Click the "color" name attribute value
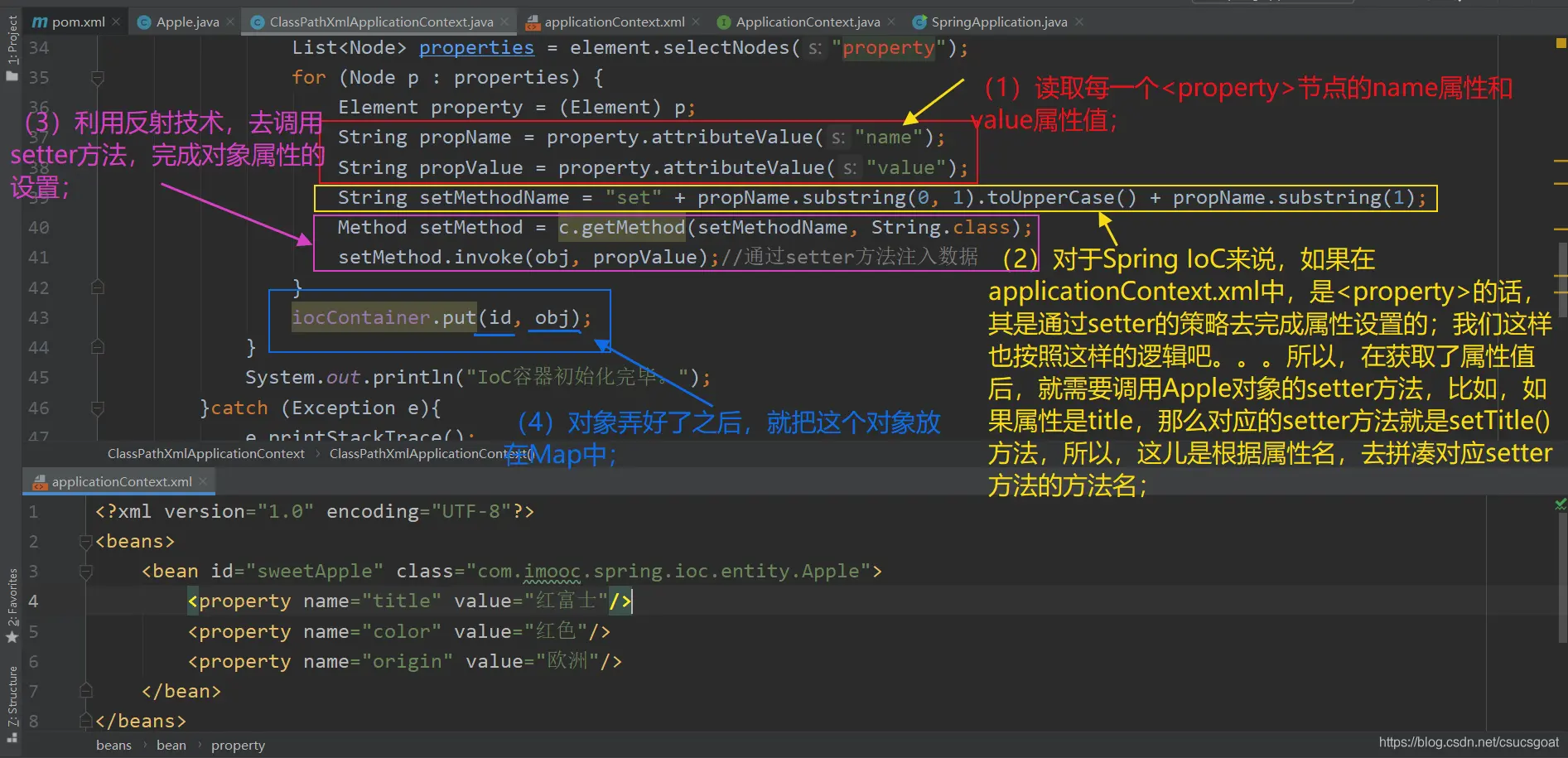Screen dimensions: 1568x758 [x=402, y=632]
